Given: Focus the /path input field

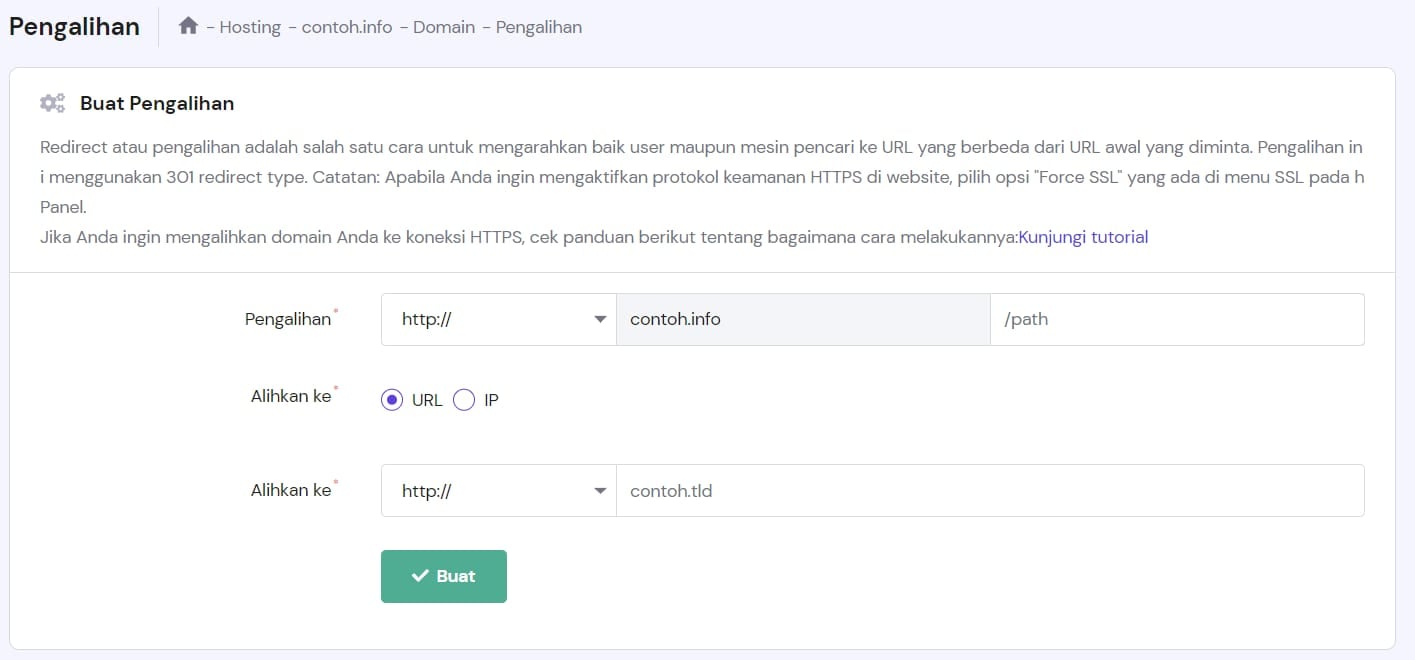Looking at the screenshot, I should 1176,319.
